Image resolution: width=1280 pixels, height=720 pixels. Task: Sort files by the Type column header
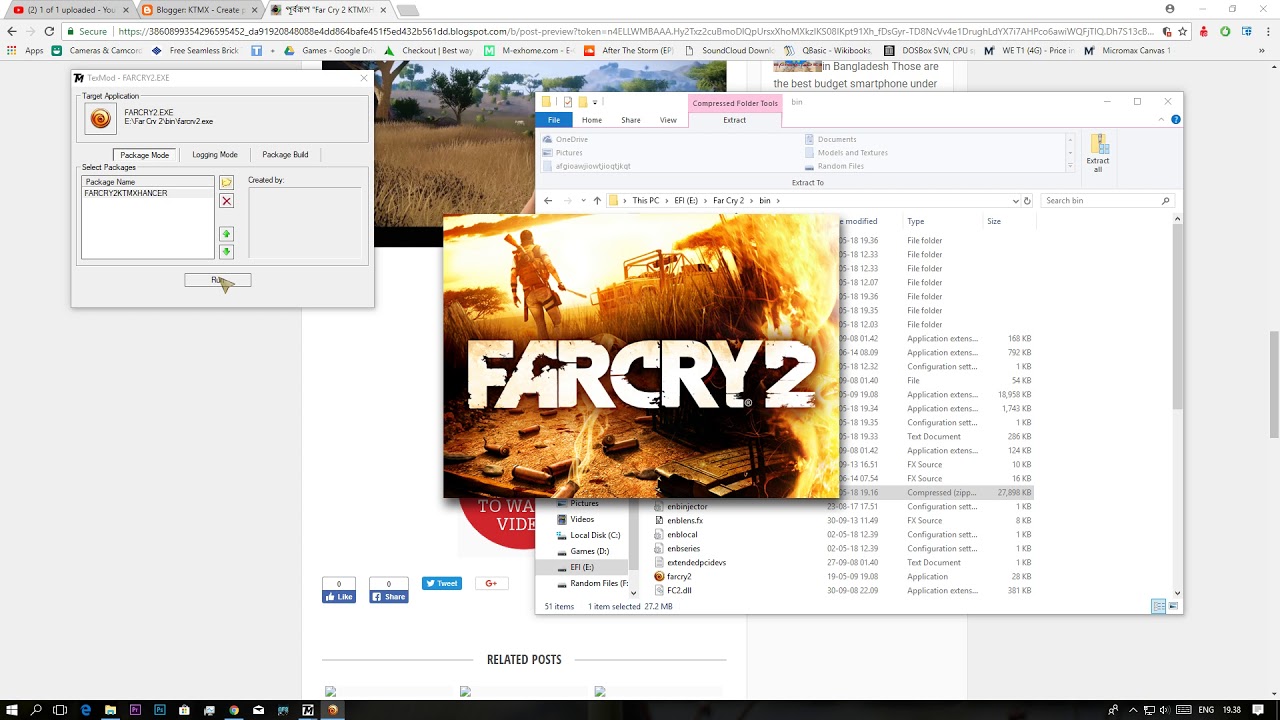tap(943, 221)
